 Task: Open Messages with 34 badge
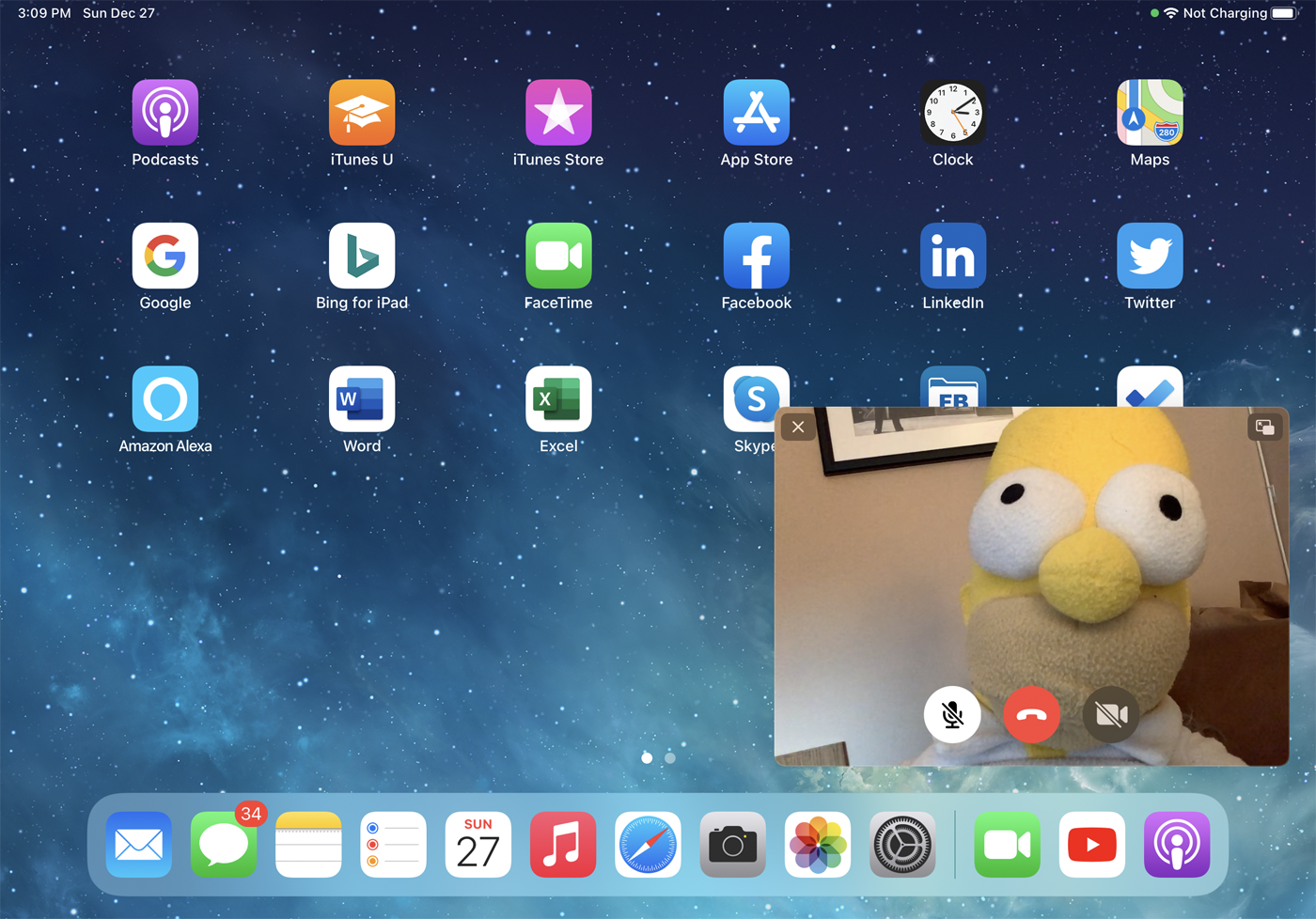click(224, 845)
